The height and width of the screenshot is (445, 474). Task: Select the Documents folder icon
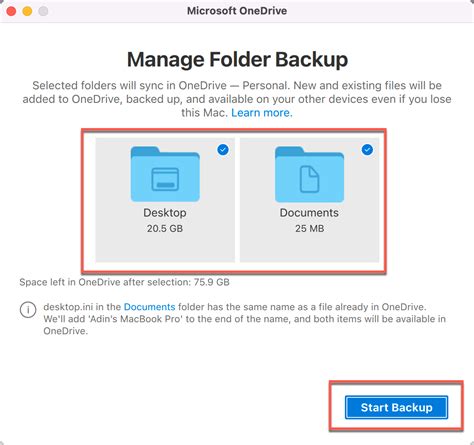pos(309,174)
